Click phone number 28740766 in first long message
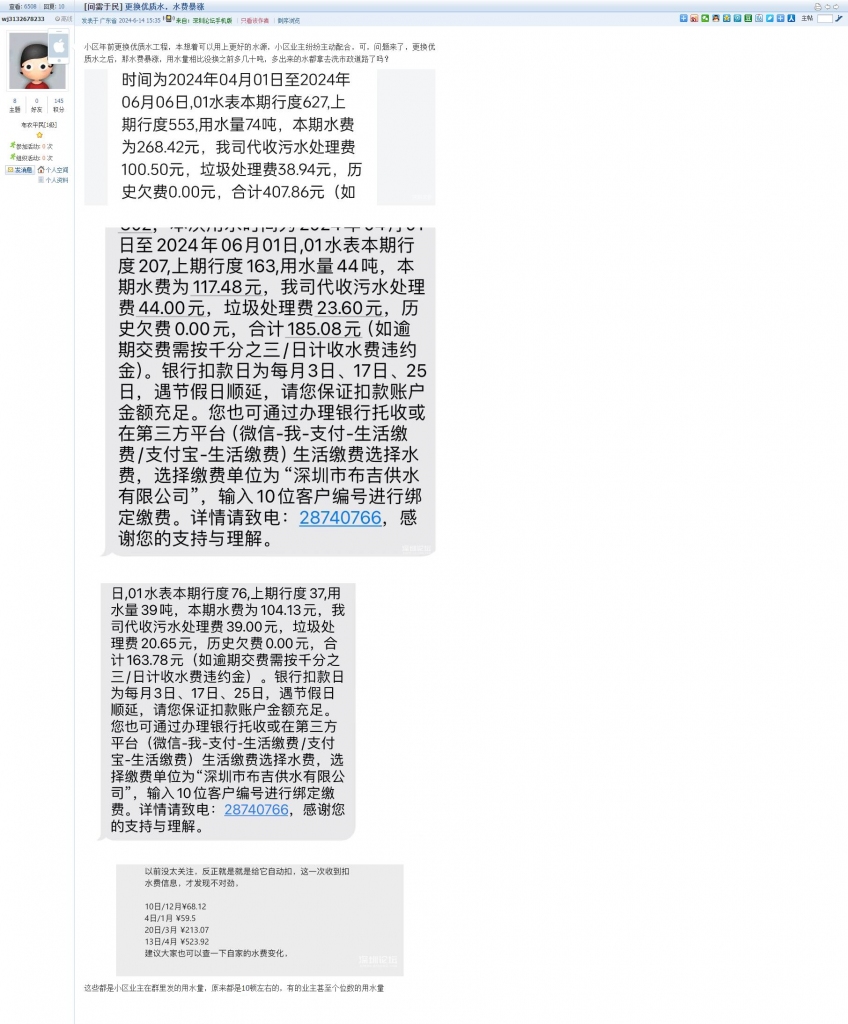This screenshot has height=1024, width=848. [340, 518]
